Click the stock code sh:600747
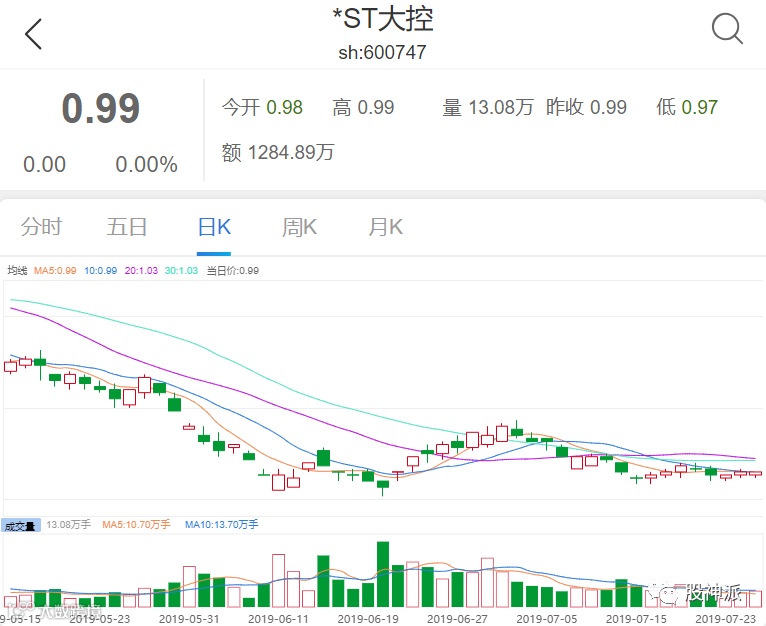The height and width of the screenshot is (626, 766). pyautogui.click(x=383, y=52)
